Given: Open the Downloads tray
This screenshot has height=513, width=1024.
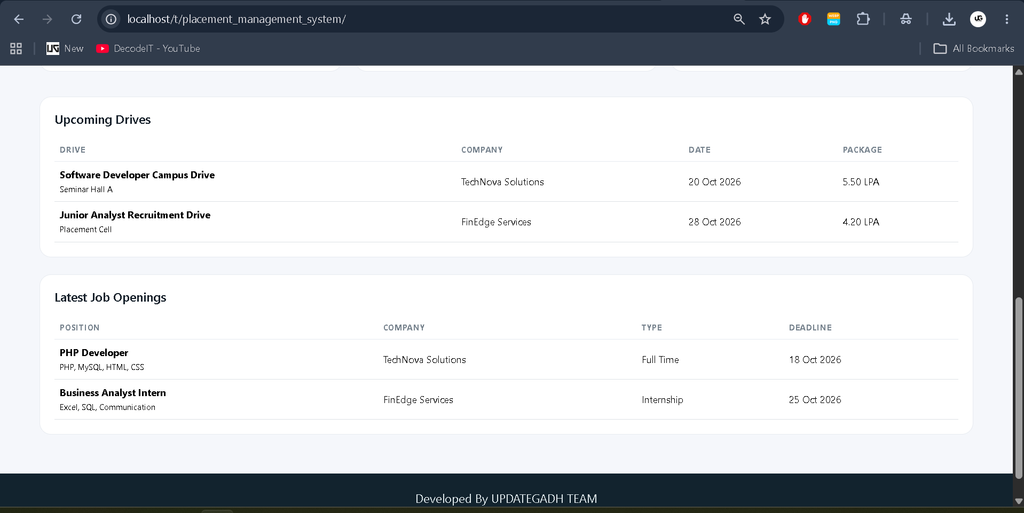Looking at the screenshot, I should [949, 19].
